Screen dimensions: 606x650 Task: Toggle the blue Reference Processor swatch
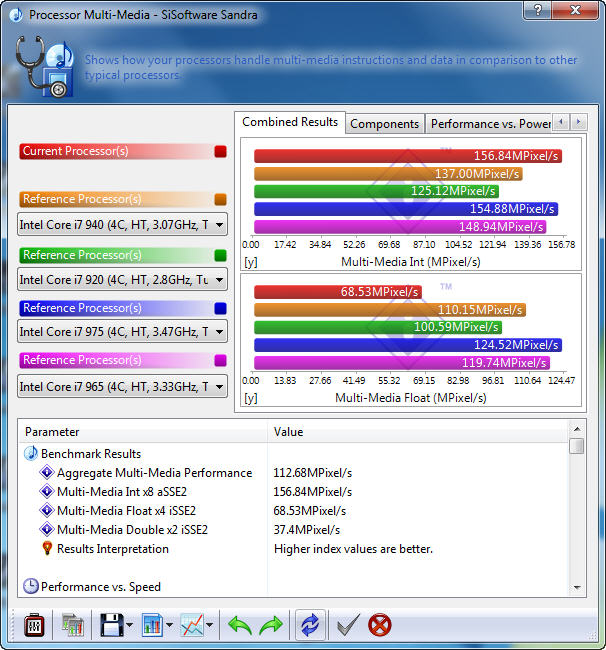[x=221, y=308]
